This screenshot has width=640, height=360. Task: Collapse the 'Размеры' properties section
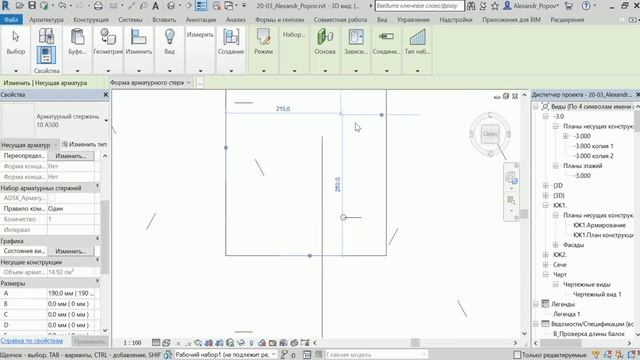point(98,281)
